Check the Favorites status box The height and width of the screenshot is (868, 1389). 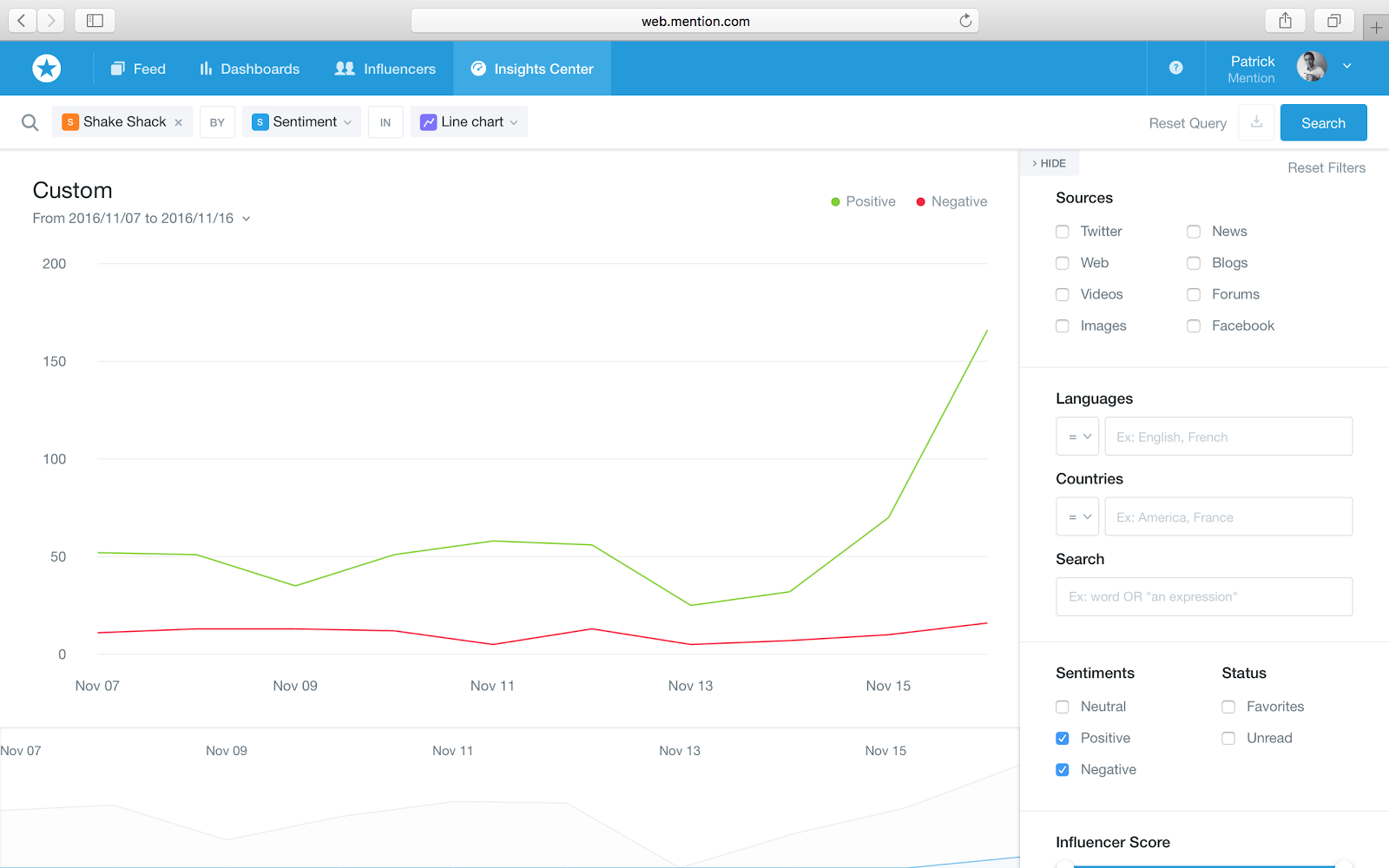click(x=1228, y=707)
